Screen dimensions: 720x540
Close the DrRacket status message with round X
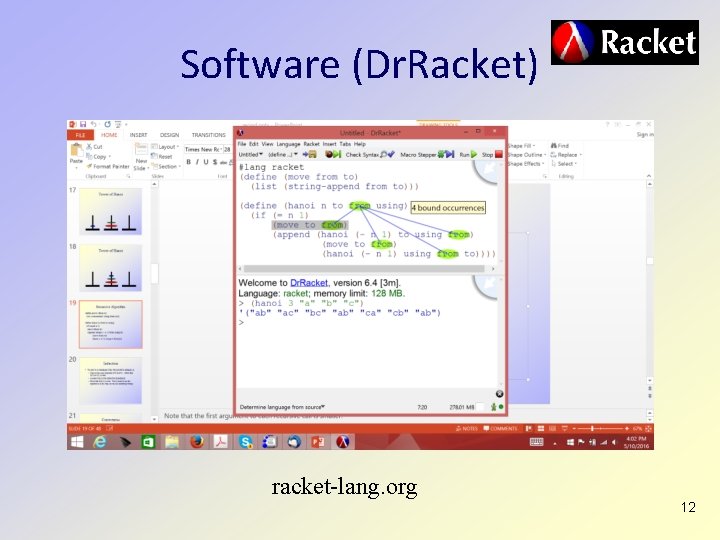[x=499, y=394]
